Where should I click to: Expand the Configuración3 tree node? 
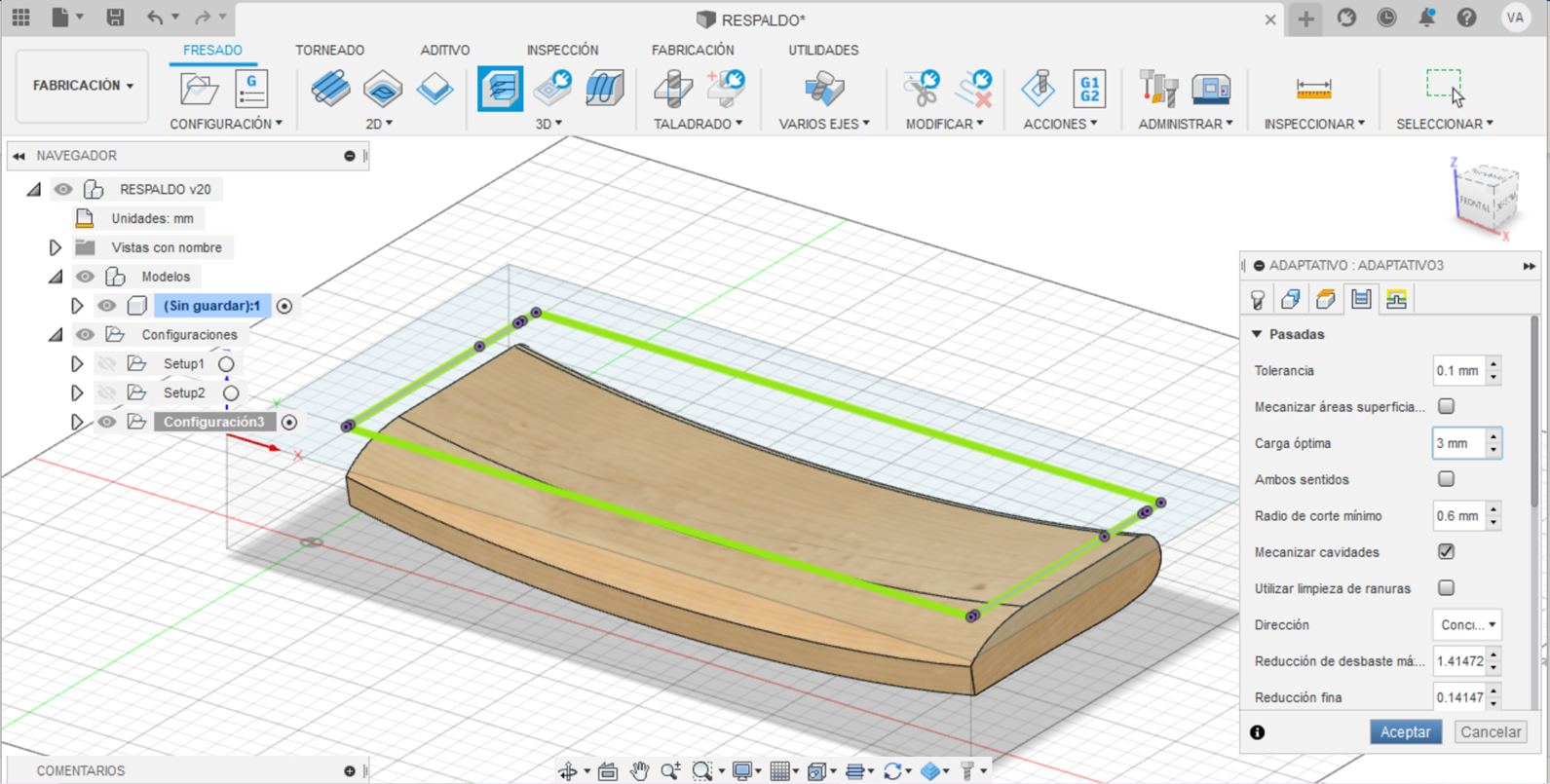click(77, 422)
